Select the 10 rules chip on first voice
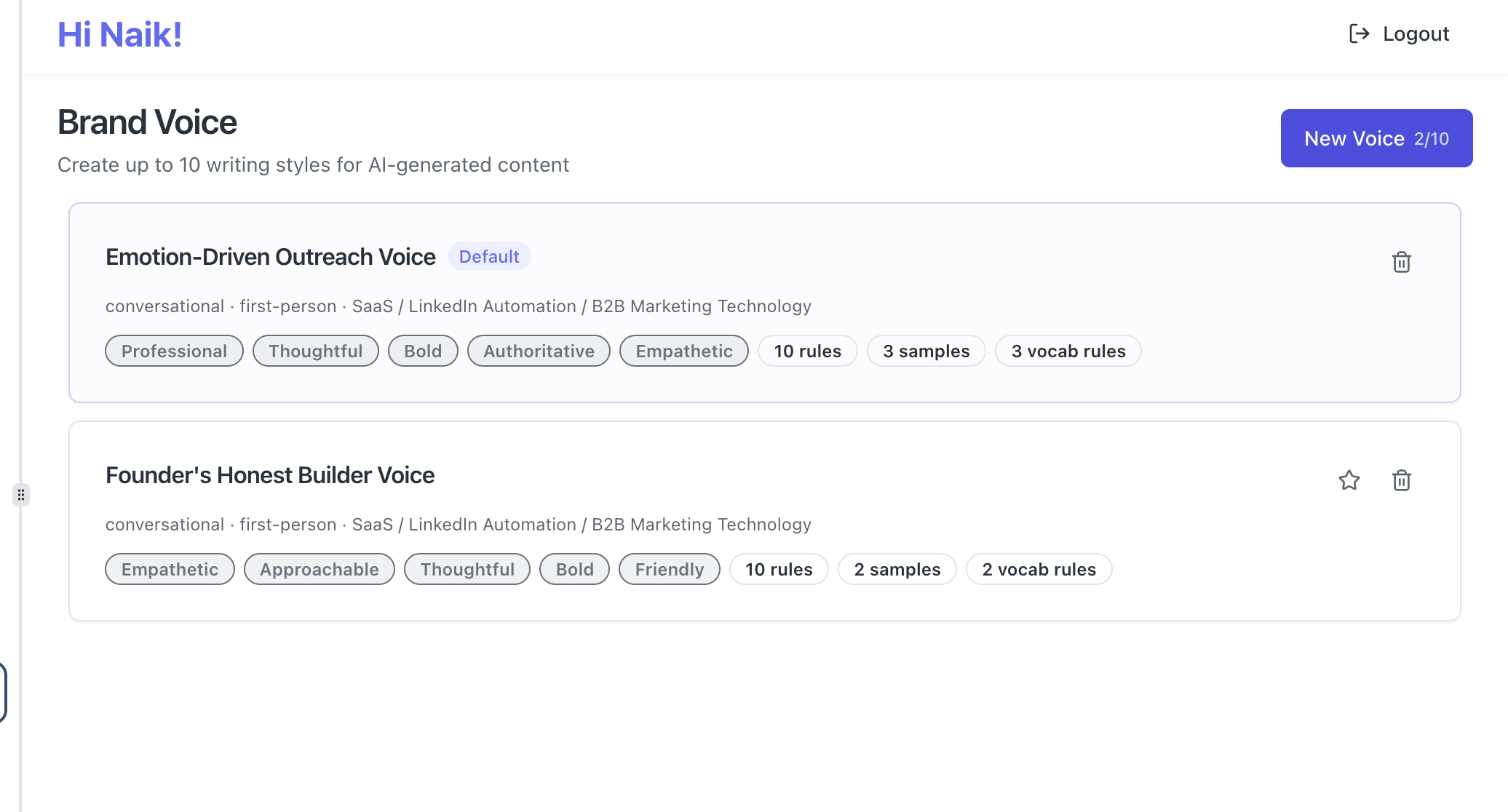 807,351
